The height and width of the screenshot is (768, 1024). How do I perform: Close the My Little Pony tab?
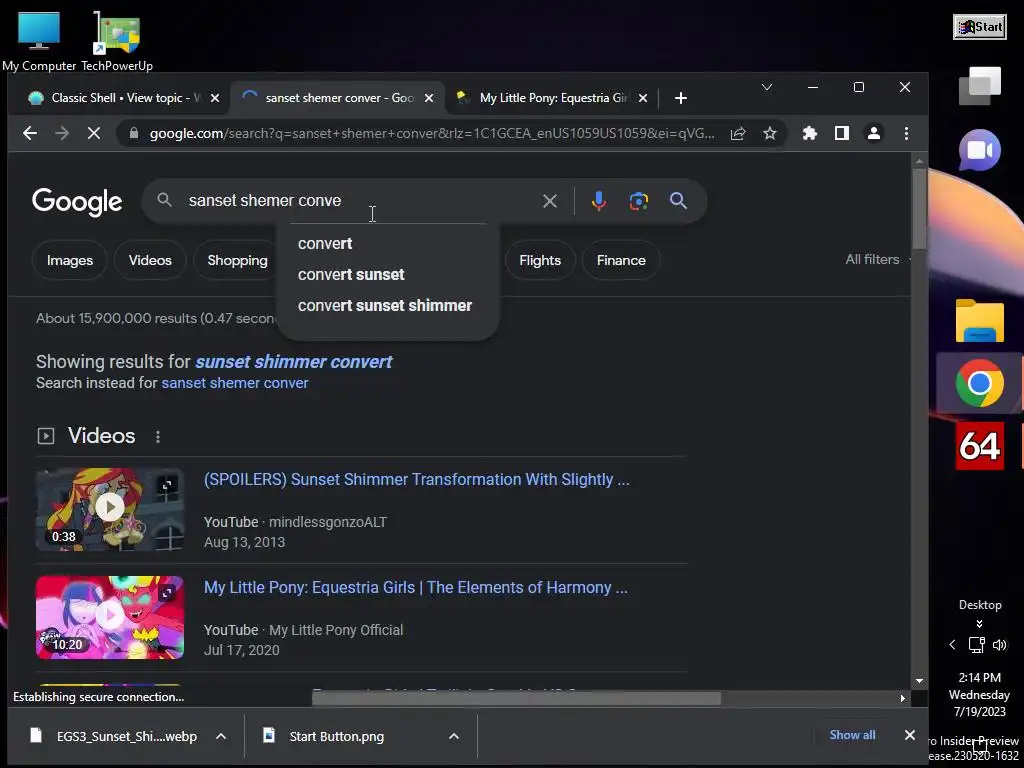pyautogui.click(x=643, y=98)
